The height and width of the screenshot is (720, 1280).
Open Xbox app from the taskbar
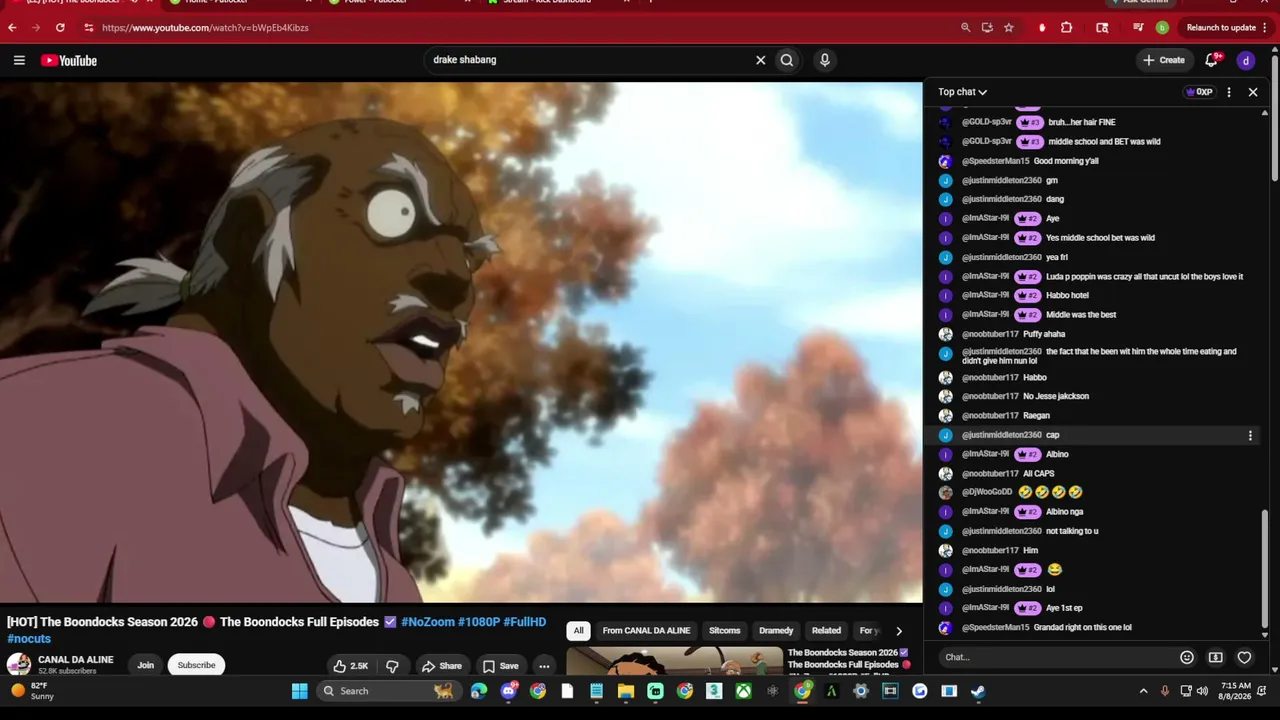(x=744, y=691)
